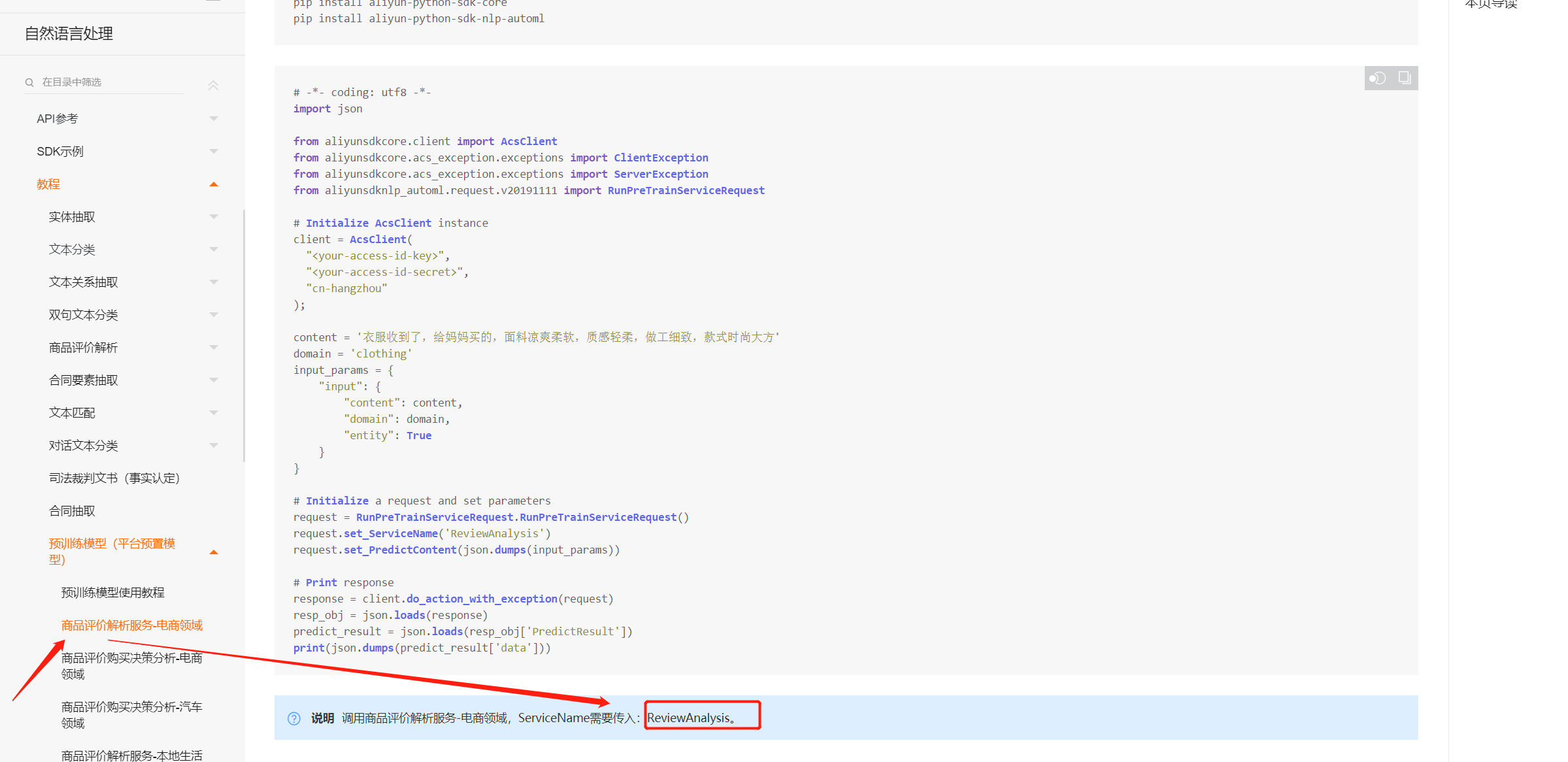Expand the API参考 section arrow

(x=213, y=118)
